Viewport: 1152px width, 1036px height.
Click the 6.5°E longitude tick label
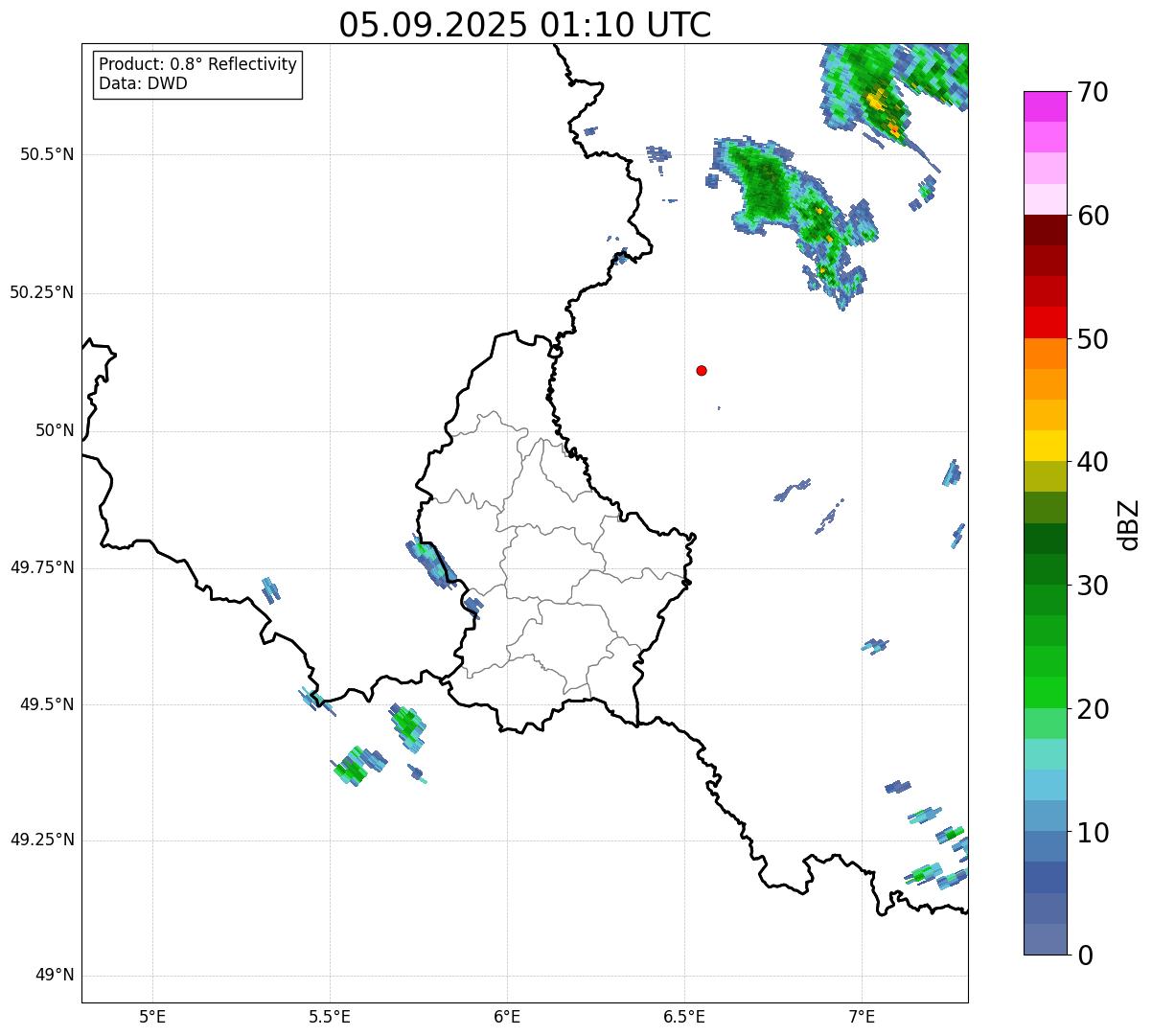point(684,1015)
